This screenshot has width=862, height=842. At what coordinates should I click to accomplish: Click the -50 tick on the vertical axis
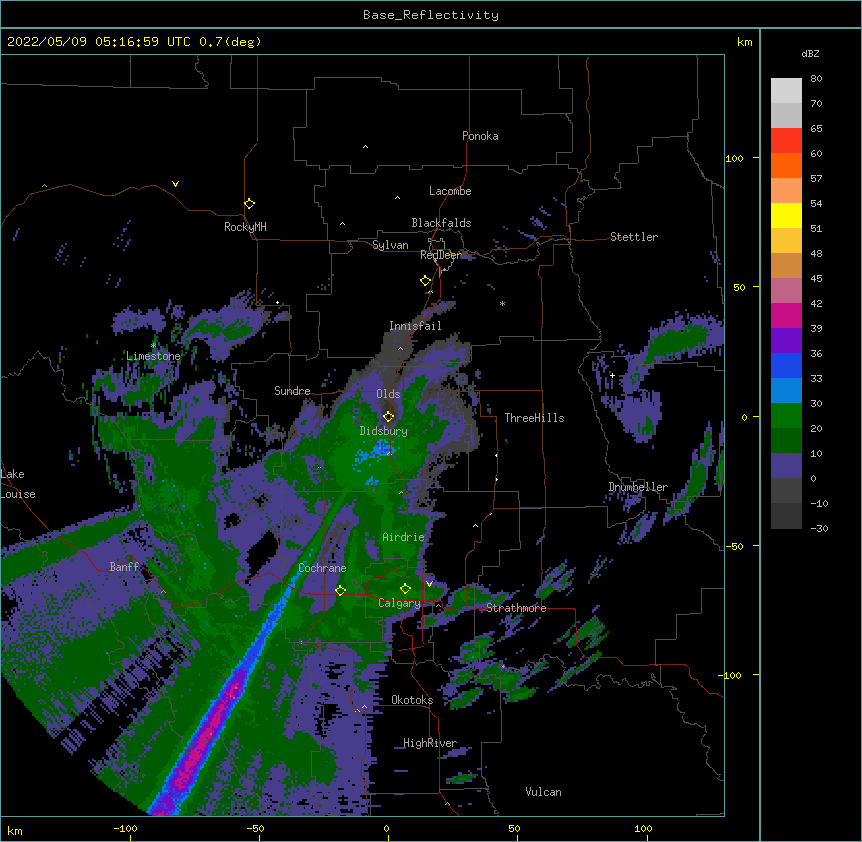(734, 546)
